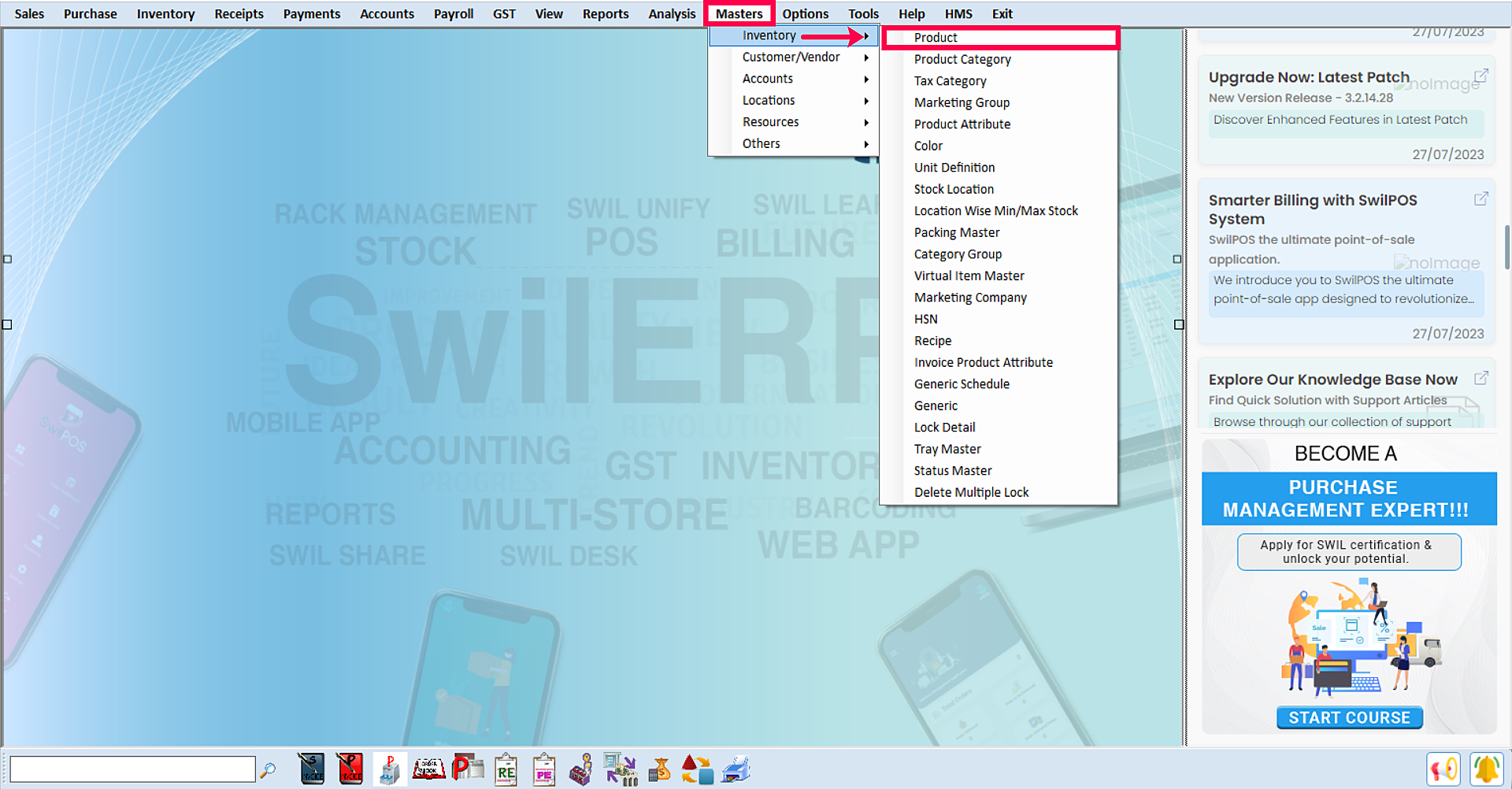This screenshot has width=1512, height=789.
Task: Open the Tools menu
Action: click(863, 13)
